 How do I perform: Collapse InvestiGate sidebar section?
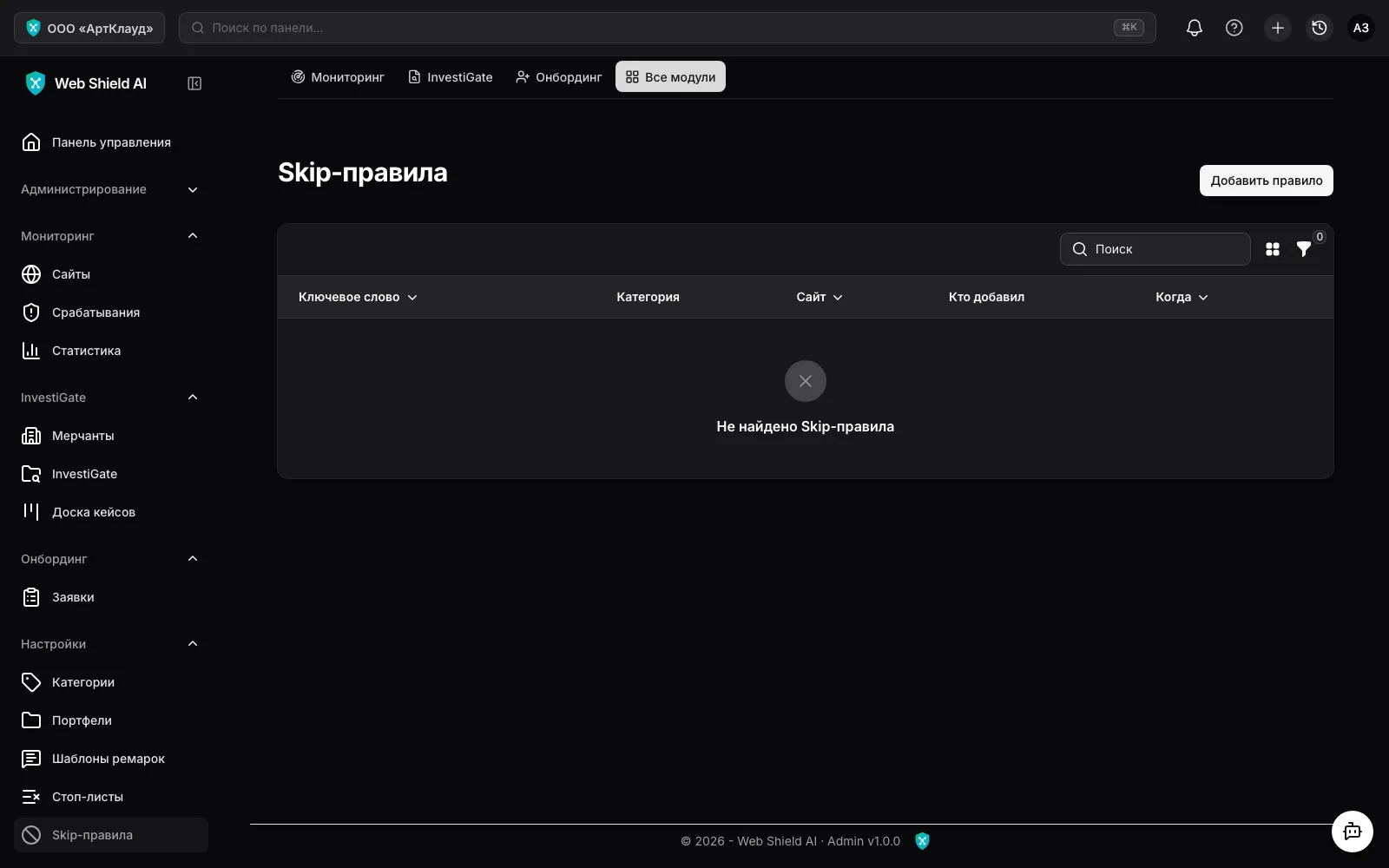111,398
